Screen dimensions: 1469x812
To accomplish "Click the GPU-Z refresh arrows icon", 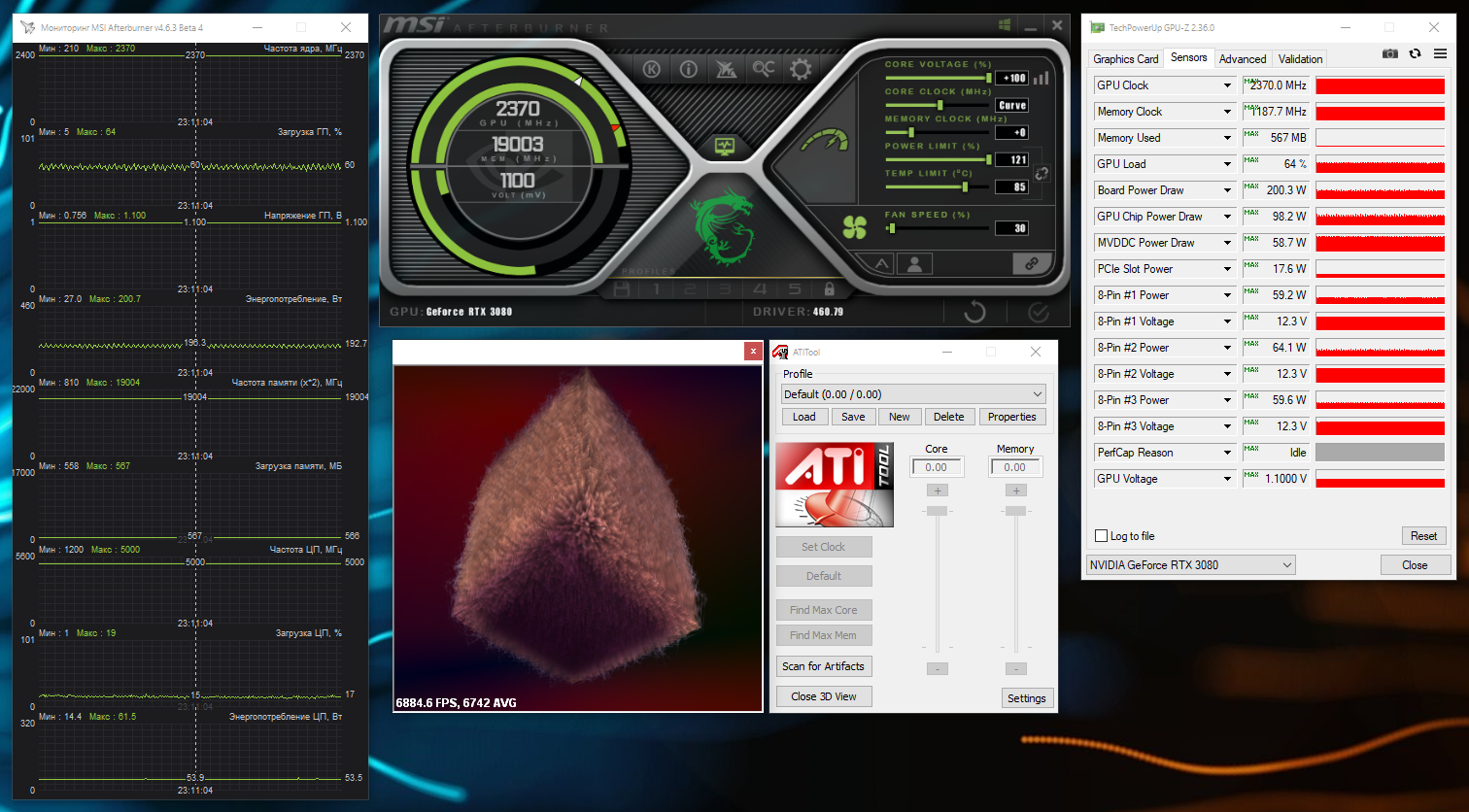I will pyautogui.click(x=1416, y=53).
